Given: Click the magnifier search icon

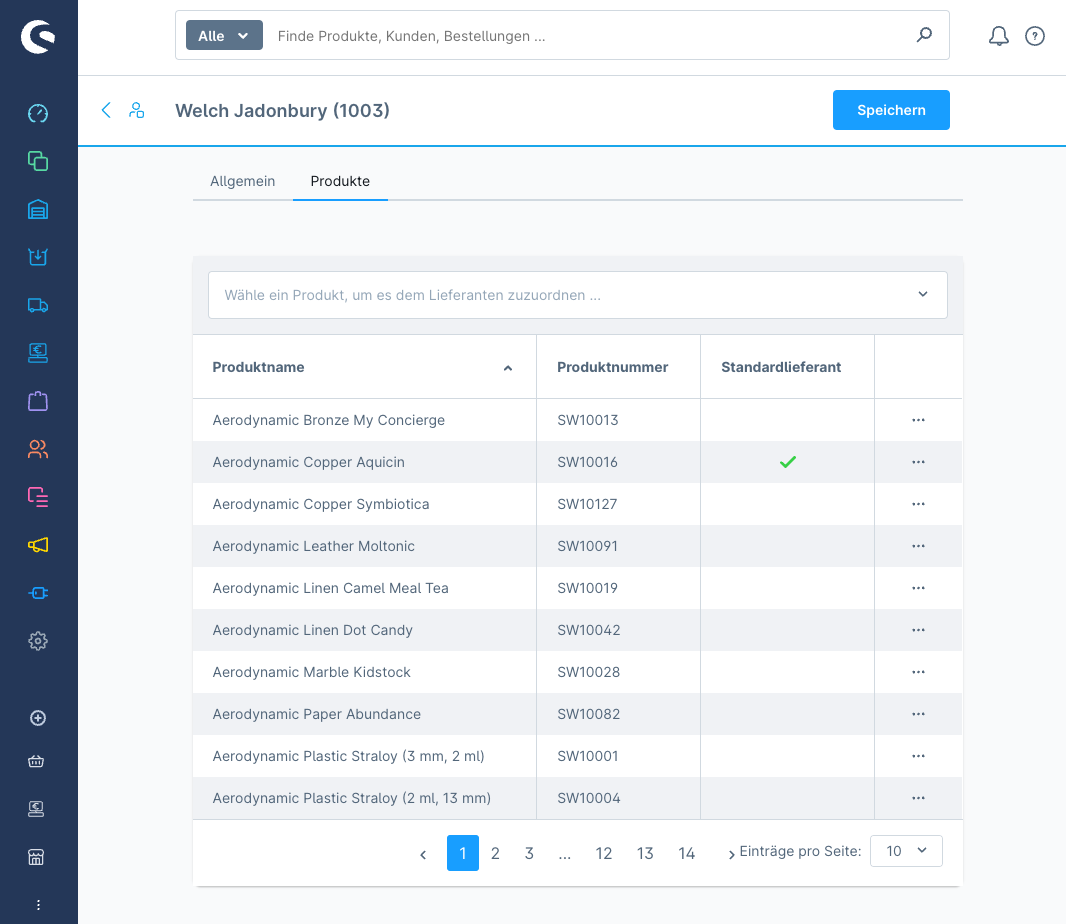Looking at the screenshot, I should (x=924, y=36).
